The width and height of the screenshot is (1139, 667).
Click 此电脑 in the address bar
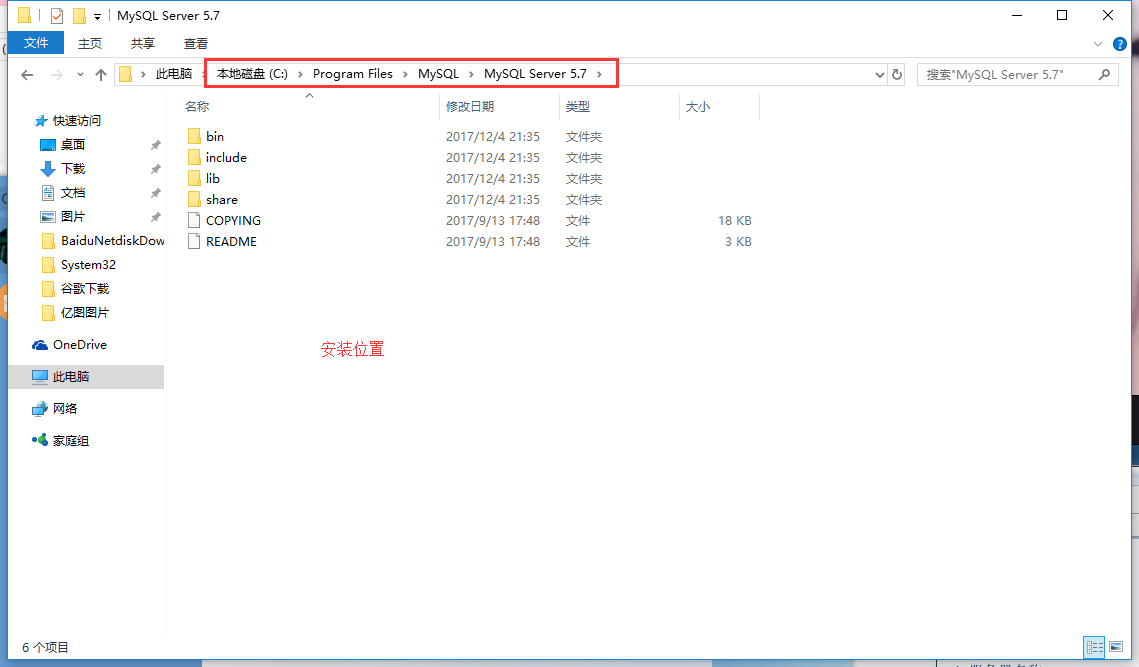point(174,74)
